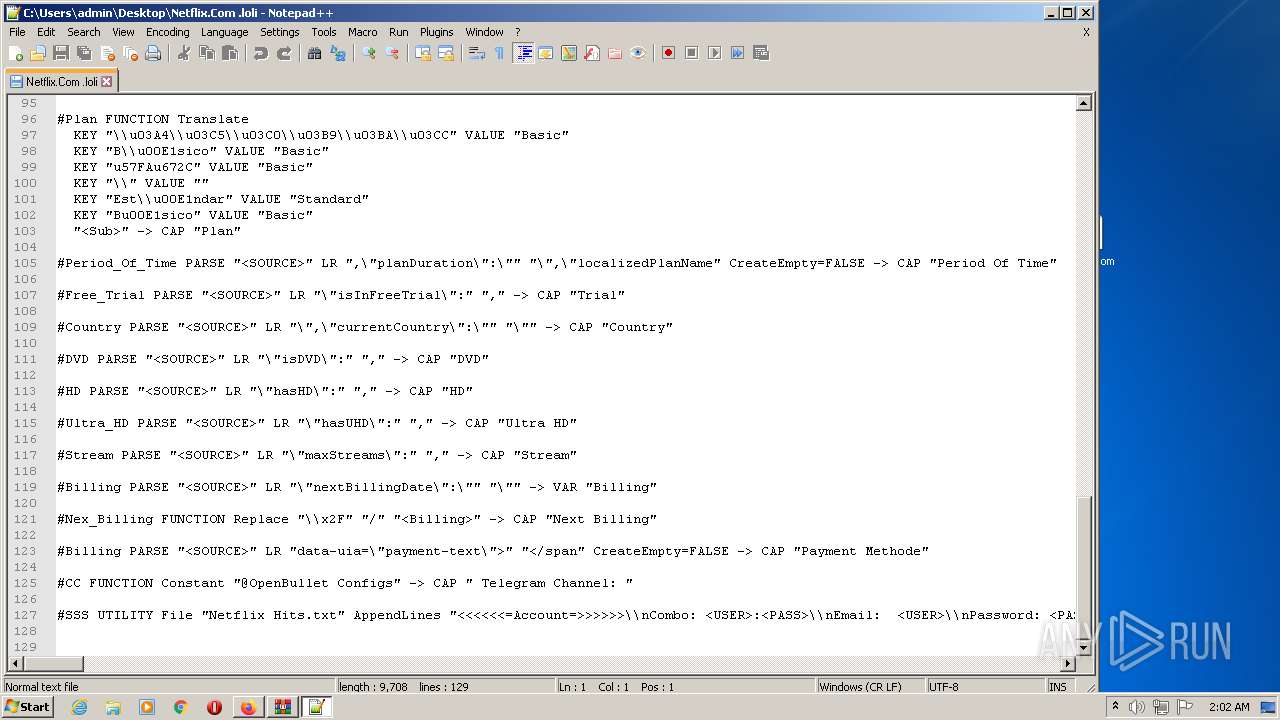Image resolution: width=1280 pixels, height=720 pixels.
Task: Click the Open file toolbar icon
Action: click(x=38, y=53)
